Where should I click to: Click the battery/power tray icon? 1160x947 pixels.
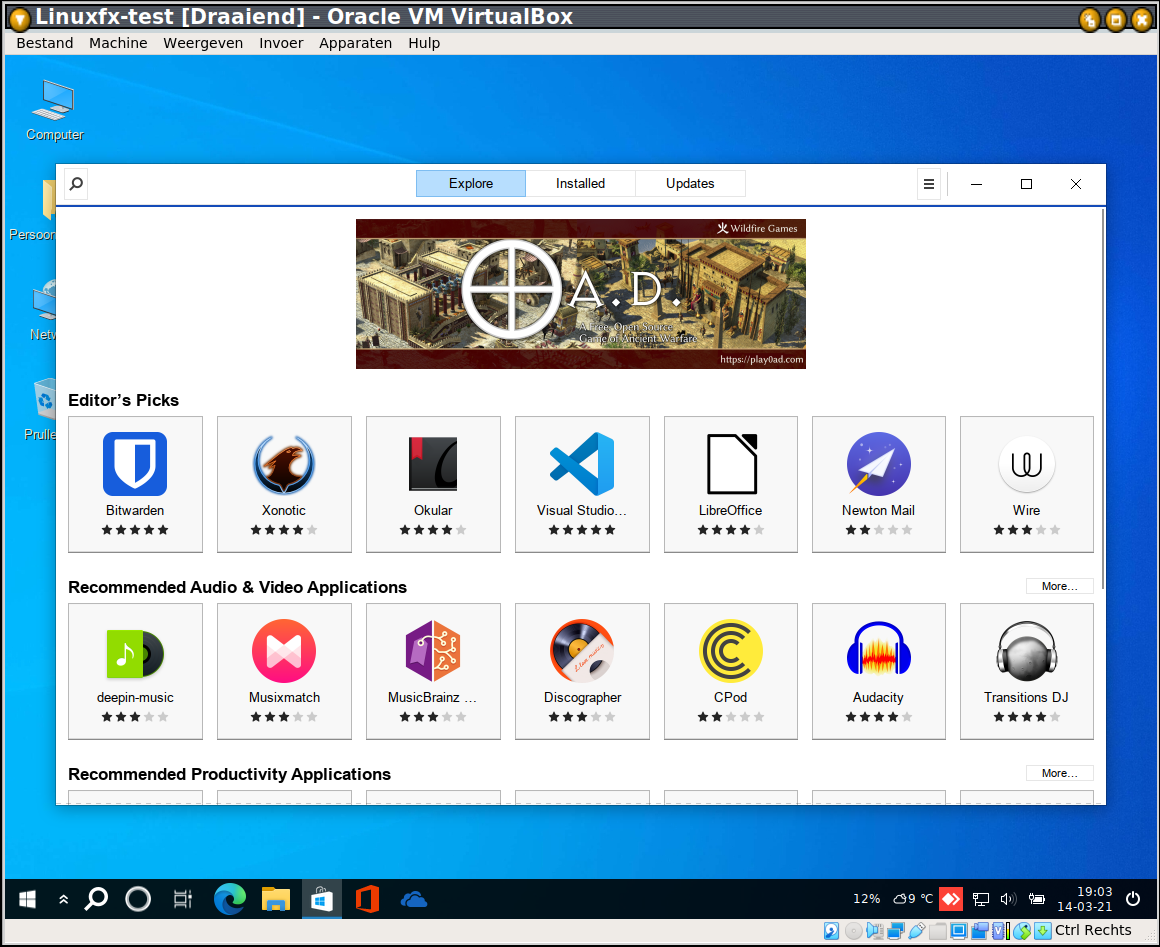(1036, 899)
